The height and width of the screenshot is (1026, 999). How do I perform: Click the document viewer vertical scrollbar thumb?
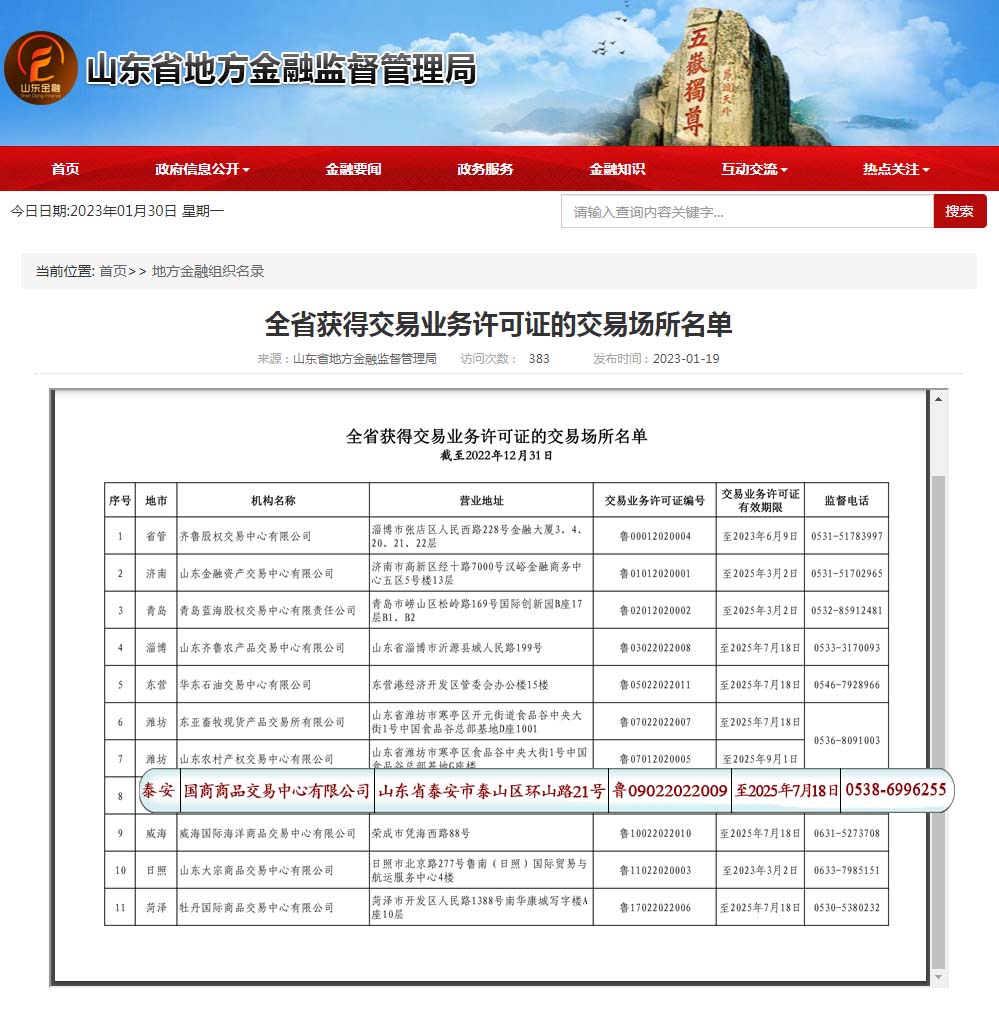938,700
